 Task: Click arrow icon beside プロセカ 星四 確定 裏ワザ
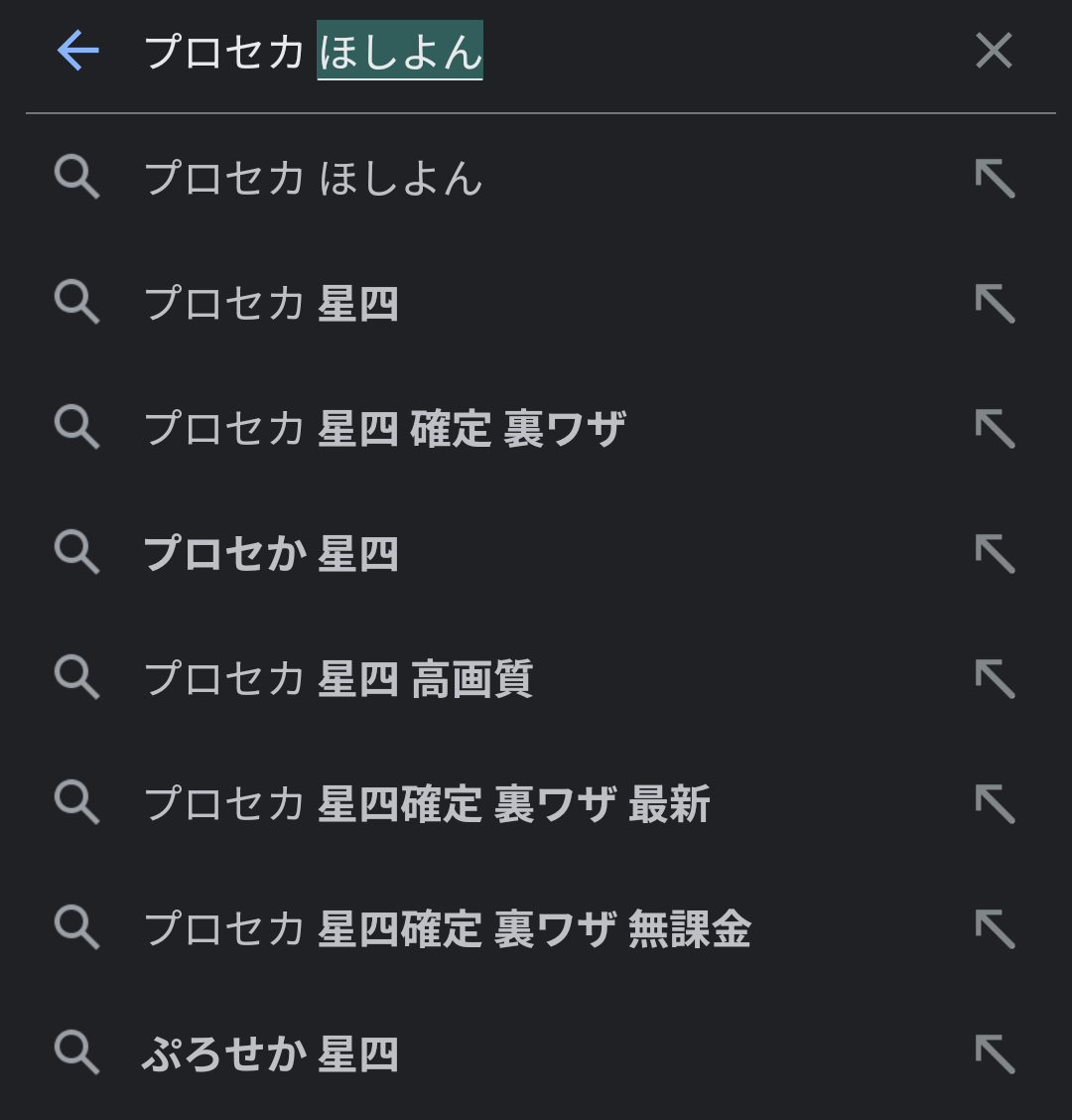(995, 429)
